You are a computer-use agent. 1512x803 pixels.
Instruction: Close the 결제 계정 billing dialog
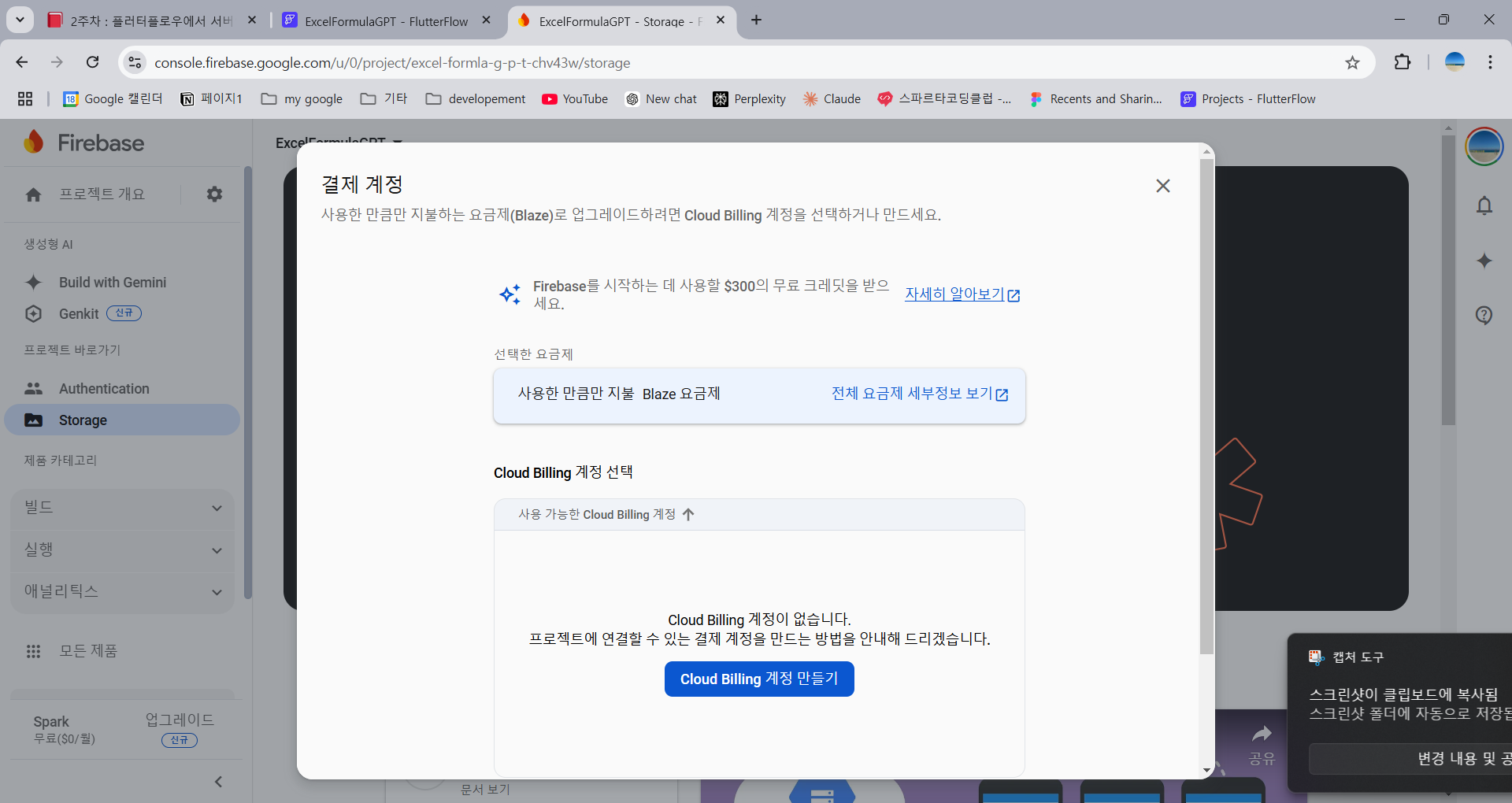tap(1162, 186)
